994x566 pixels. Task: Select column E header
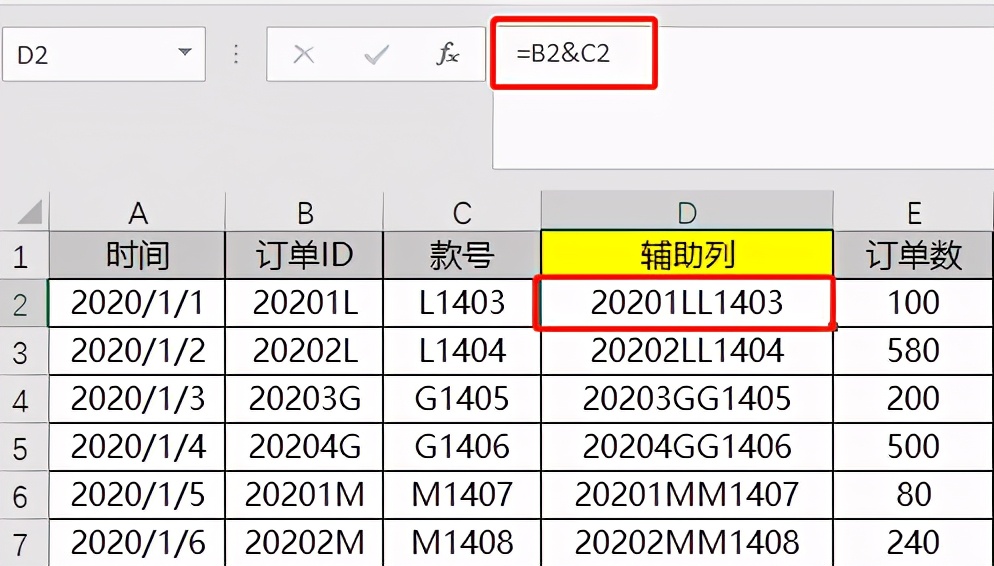click(913, 212)
